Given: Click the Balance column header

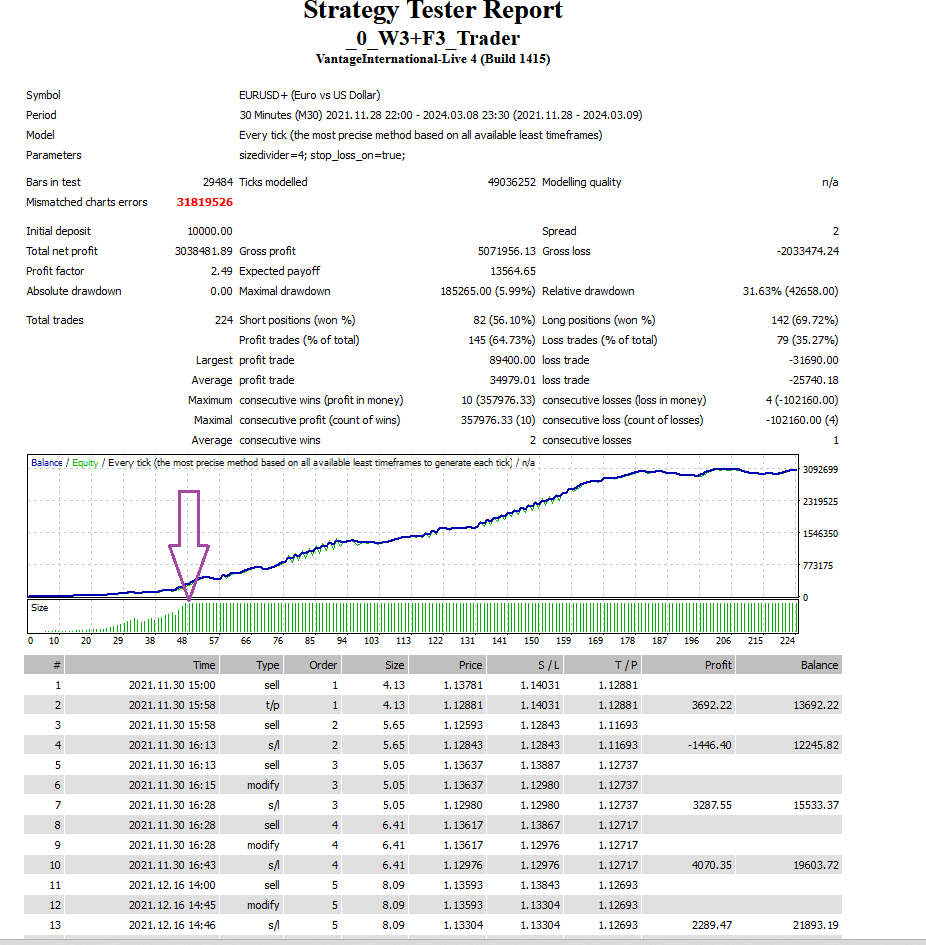Looking at the screenshot, I should pyautogui.click(x=819, y=665).
